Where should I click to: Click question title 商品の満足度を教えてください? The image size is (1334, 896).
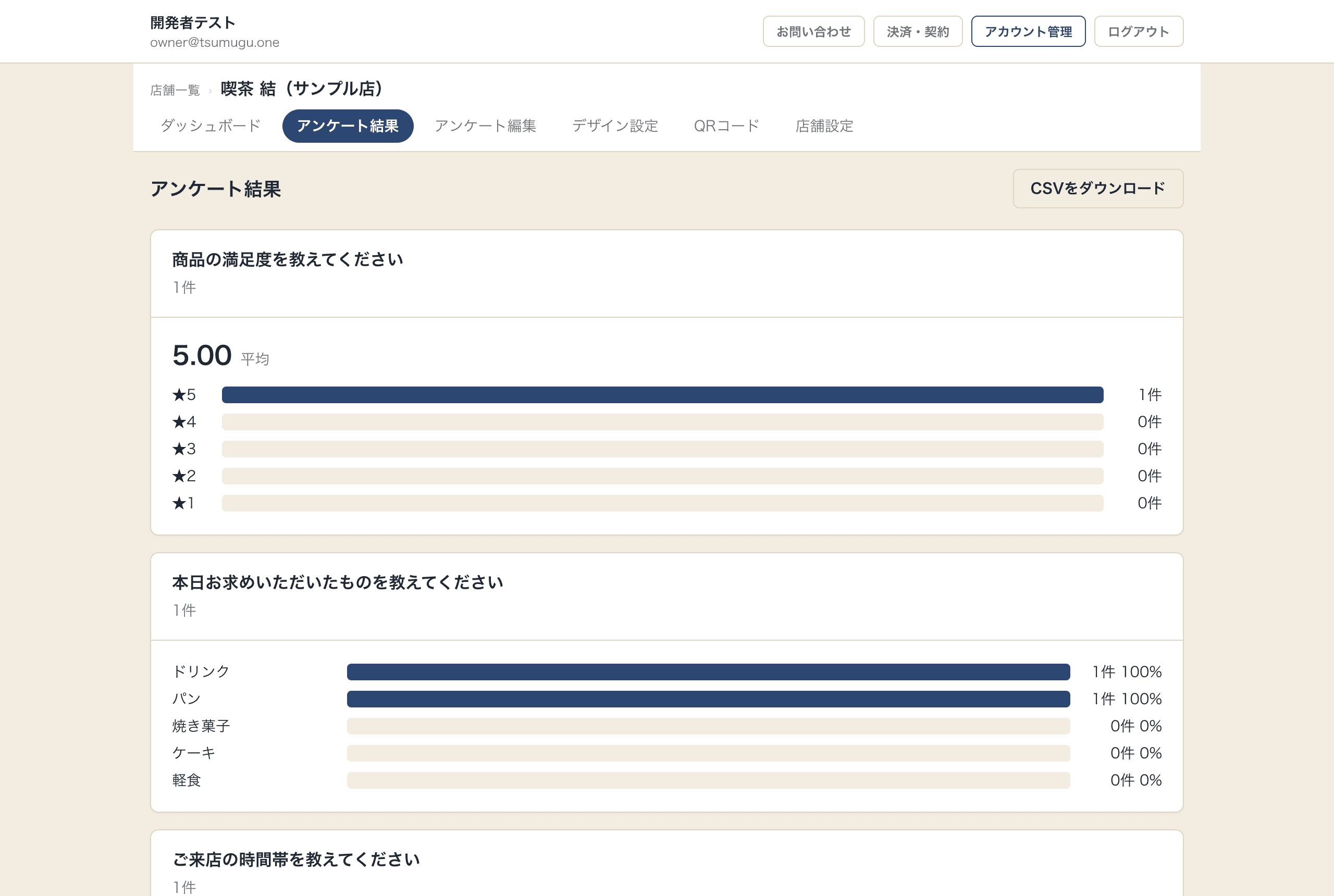pyautogui.click(x=288, y=259)
